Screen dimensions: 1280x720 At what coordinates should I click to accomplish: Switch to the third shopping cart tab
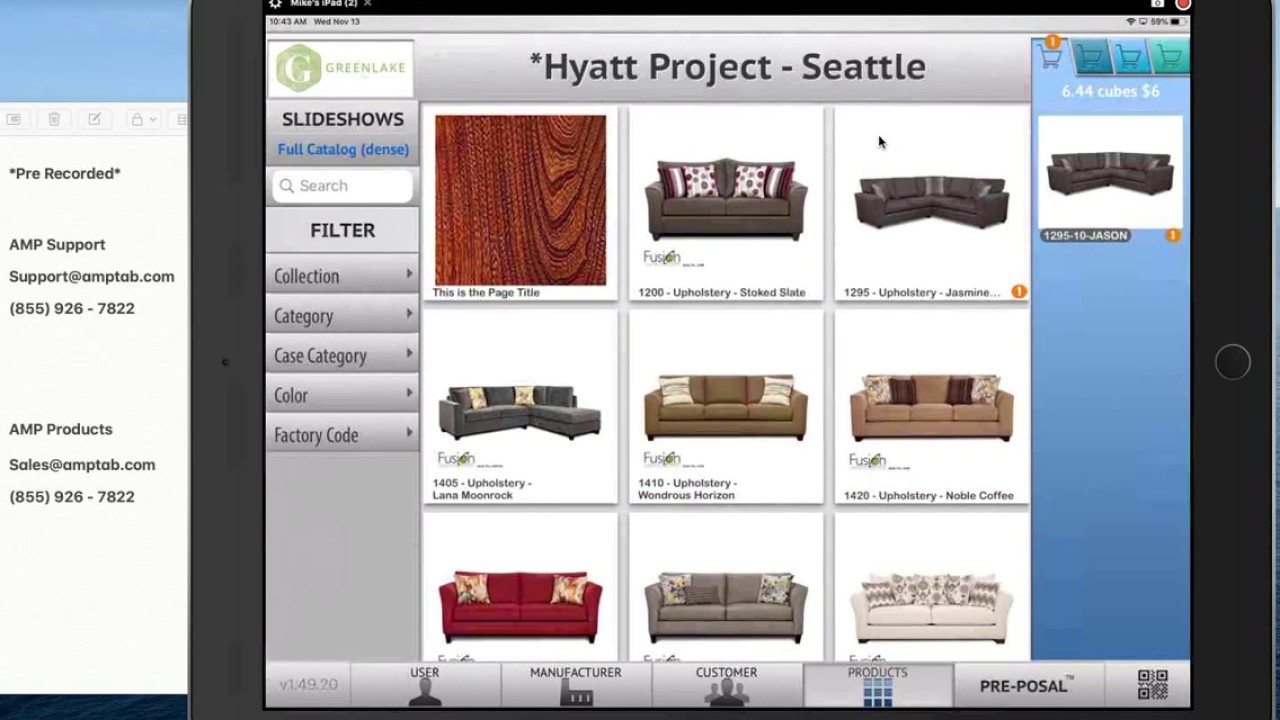(1129, 58)
